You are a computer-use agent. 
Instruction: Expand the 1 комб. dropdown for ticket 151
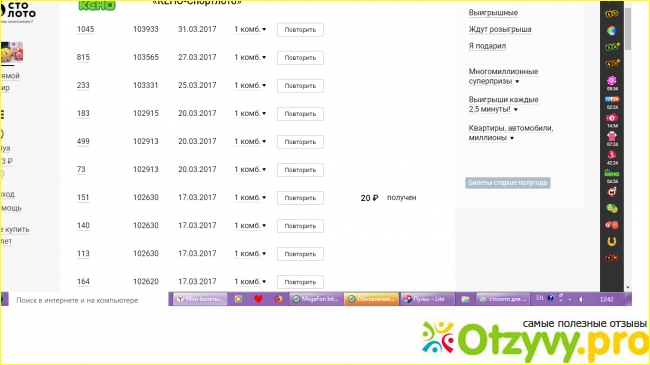click(250, 198)
